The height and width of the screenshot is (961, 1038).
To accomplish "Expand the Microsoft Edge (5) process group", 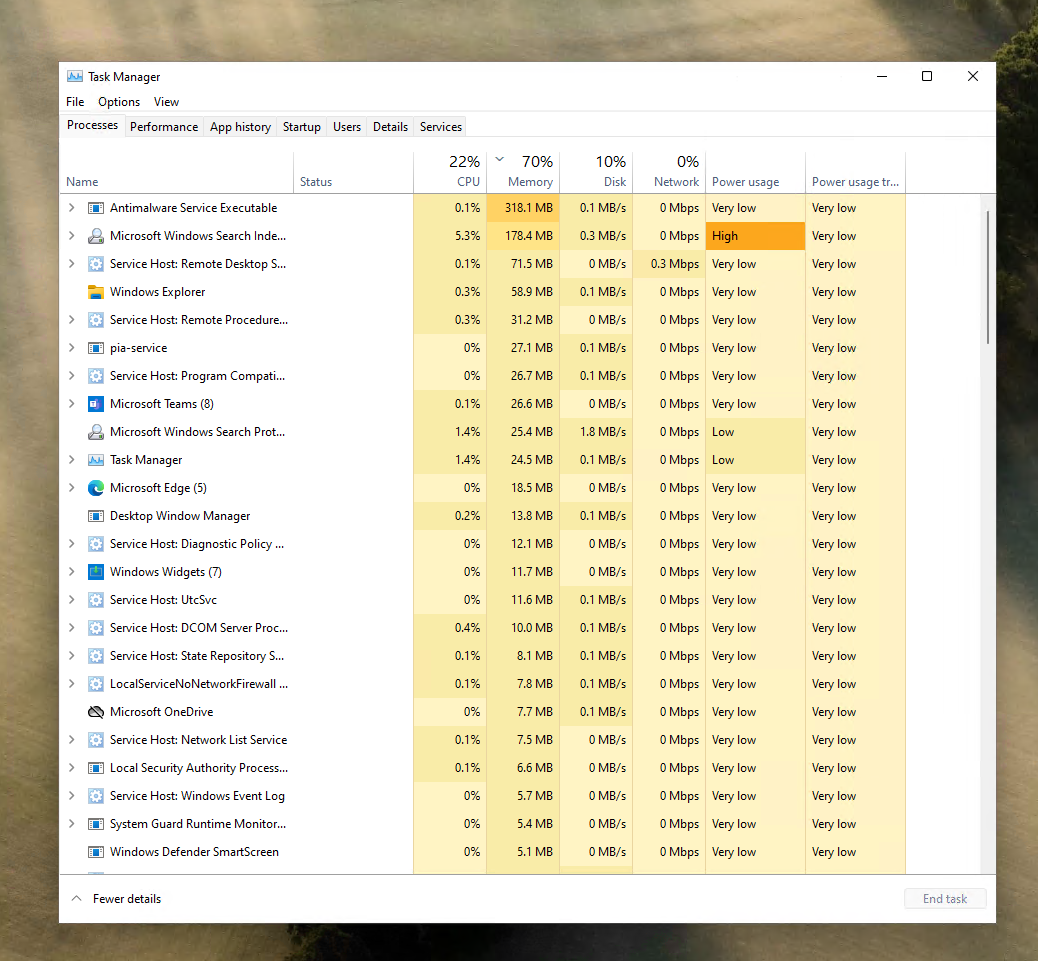I will (x=71, y=488).
